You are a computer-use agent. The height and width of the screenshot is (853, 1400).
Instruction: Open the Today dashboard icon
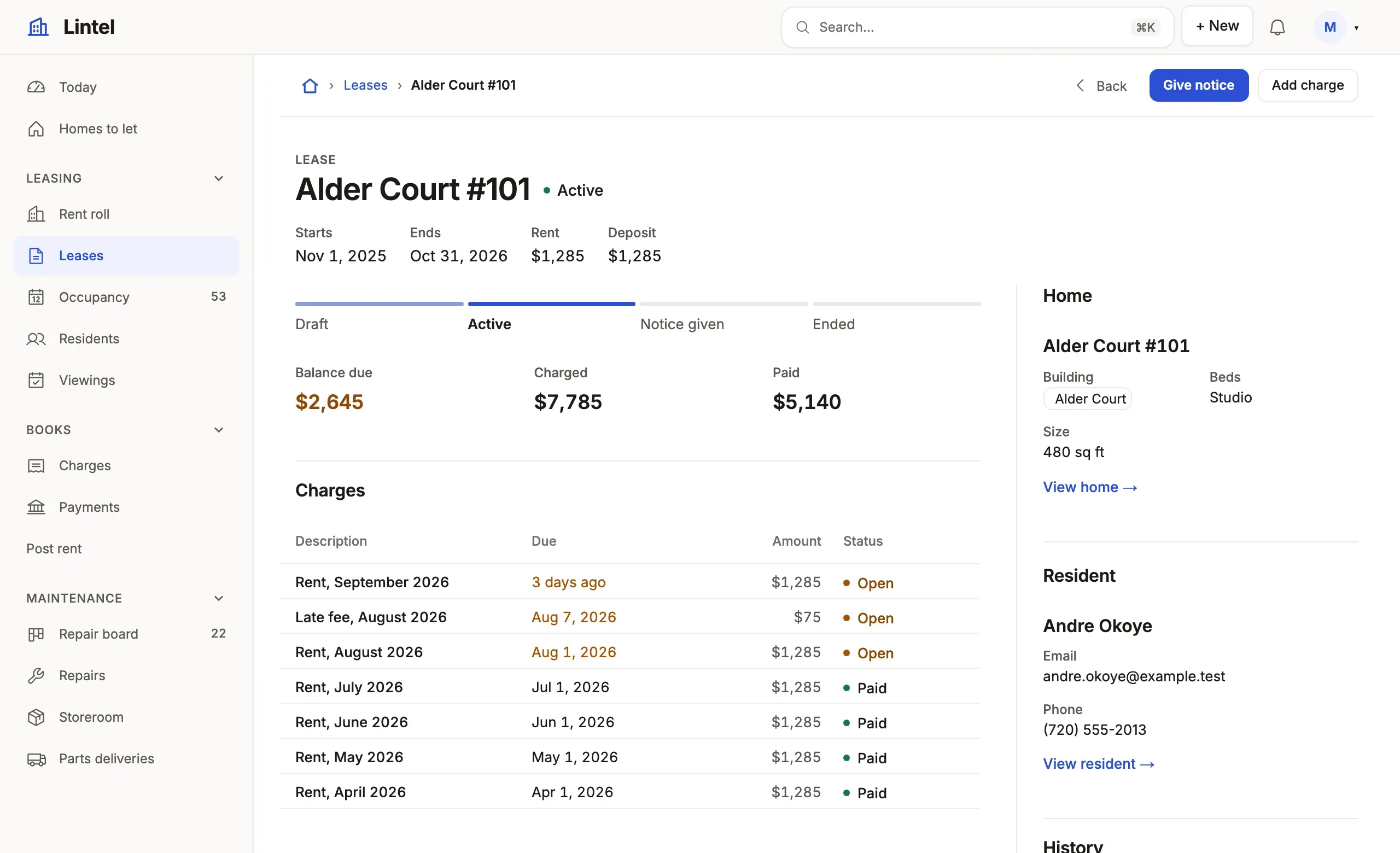coord(36,87)
